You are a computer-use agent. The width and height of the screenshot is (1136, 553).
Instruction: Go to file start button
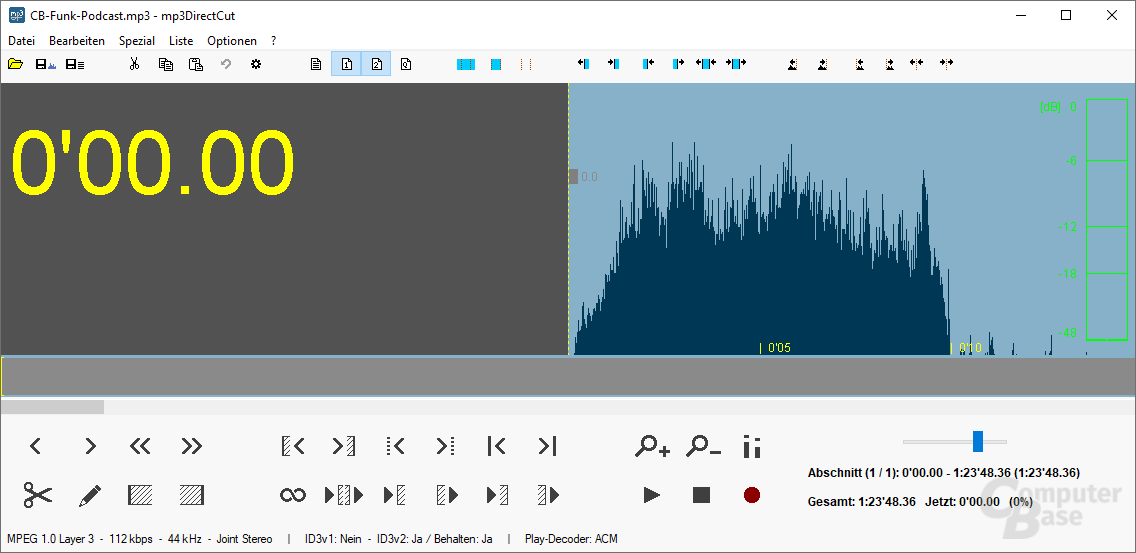pos(496,446)
